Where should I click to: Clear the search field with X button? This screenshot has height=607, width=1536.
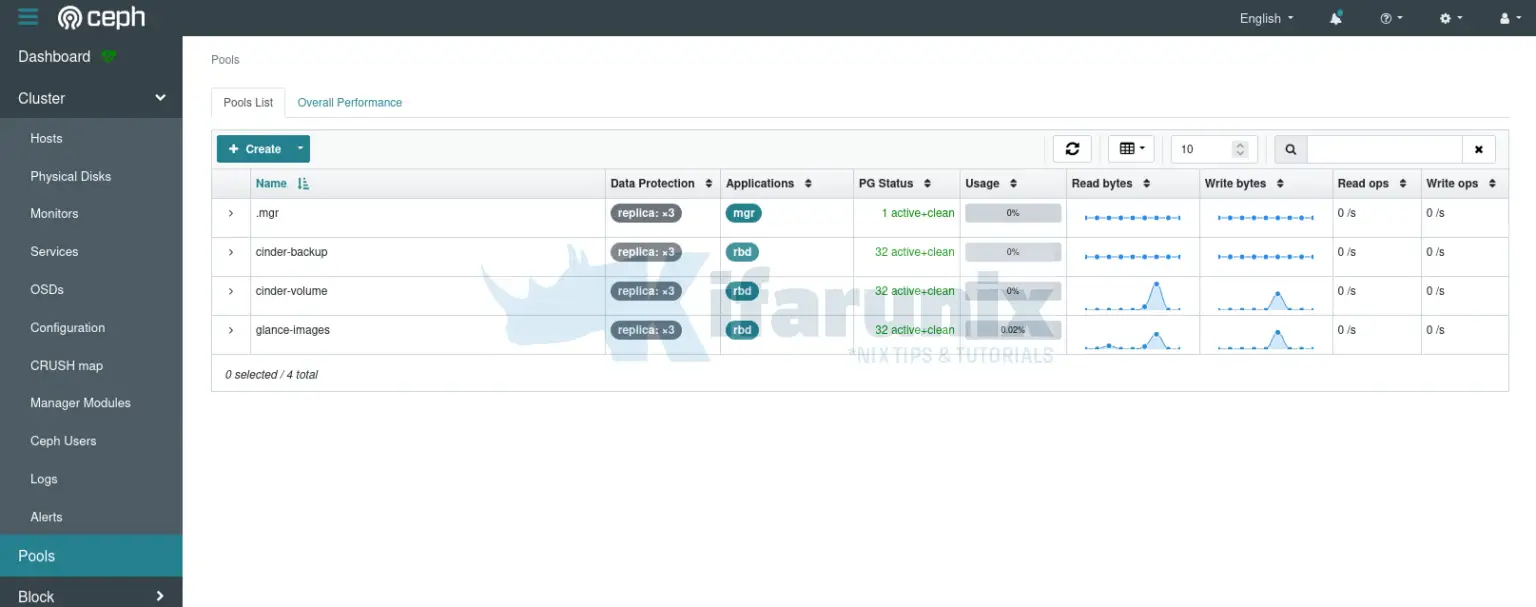1478,148
